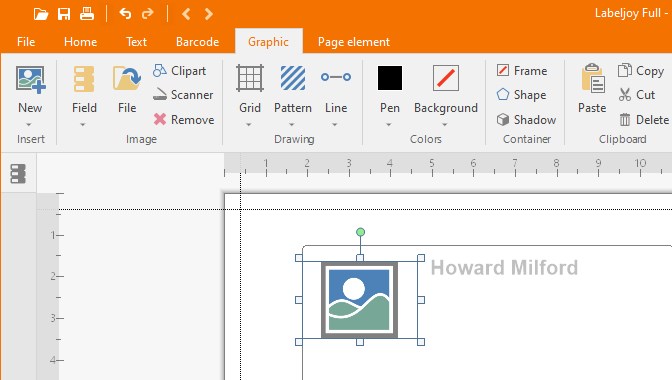Viewport: 672px width, 380px height.
Task: Expand the Background color dropdown arrow
Action: (x=445, y=125)
